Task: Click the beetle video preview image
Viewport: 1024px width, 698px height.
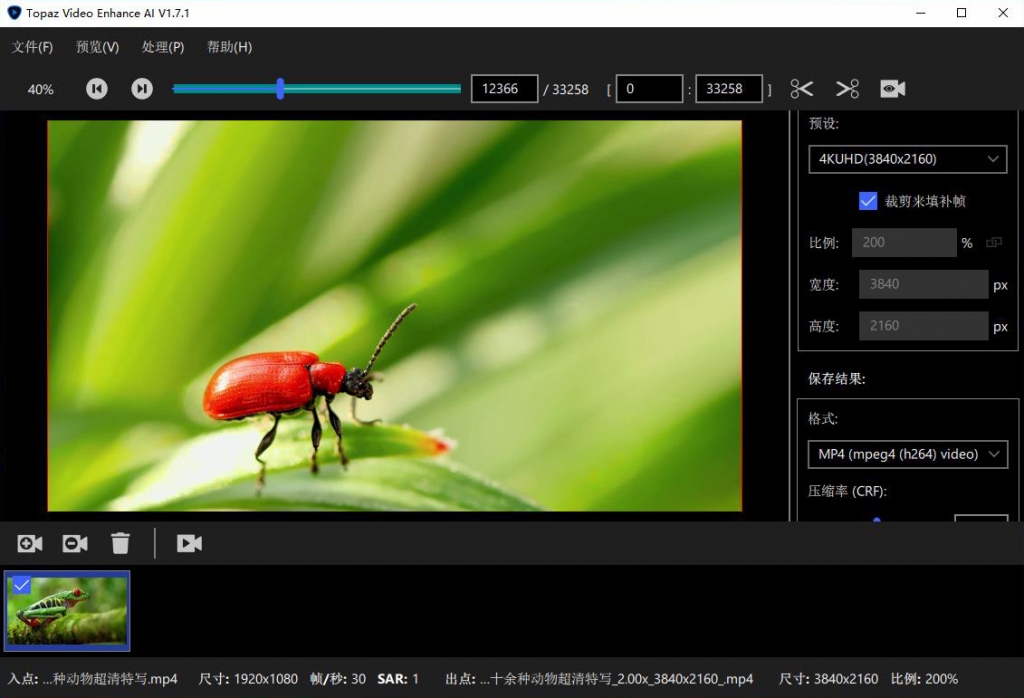Action: coord(394,315)
